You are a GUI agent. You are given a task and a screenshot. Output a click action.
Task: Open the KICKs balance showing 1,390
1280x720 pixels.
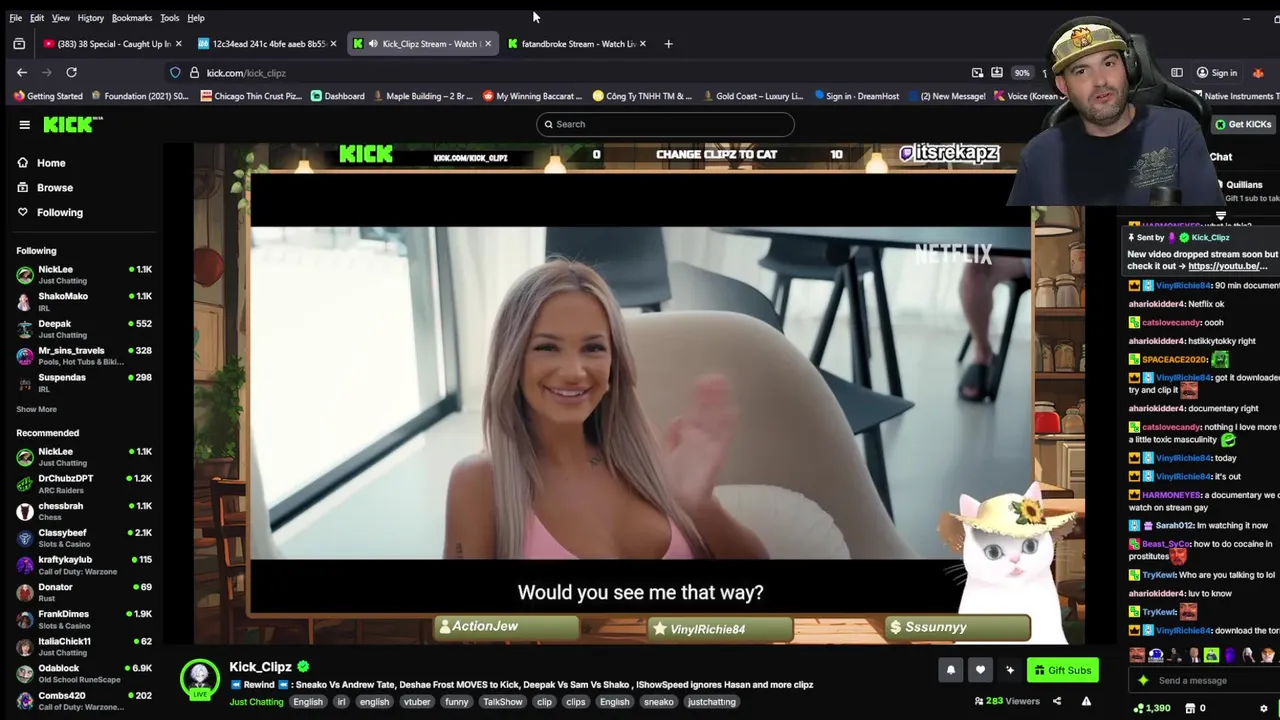coord(1151,708)
